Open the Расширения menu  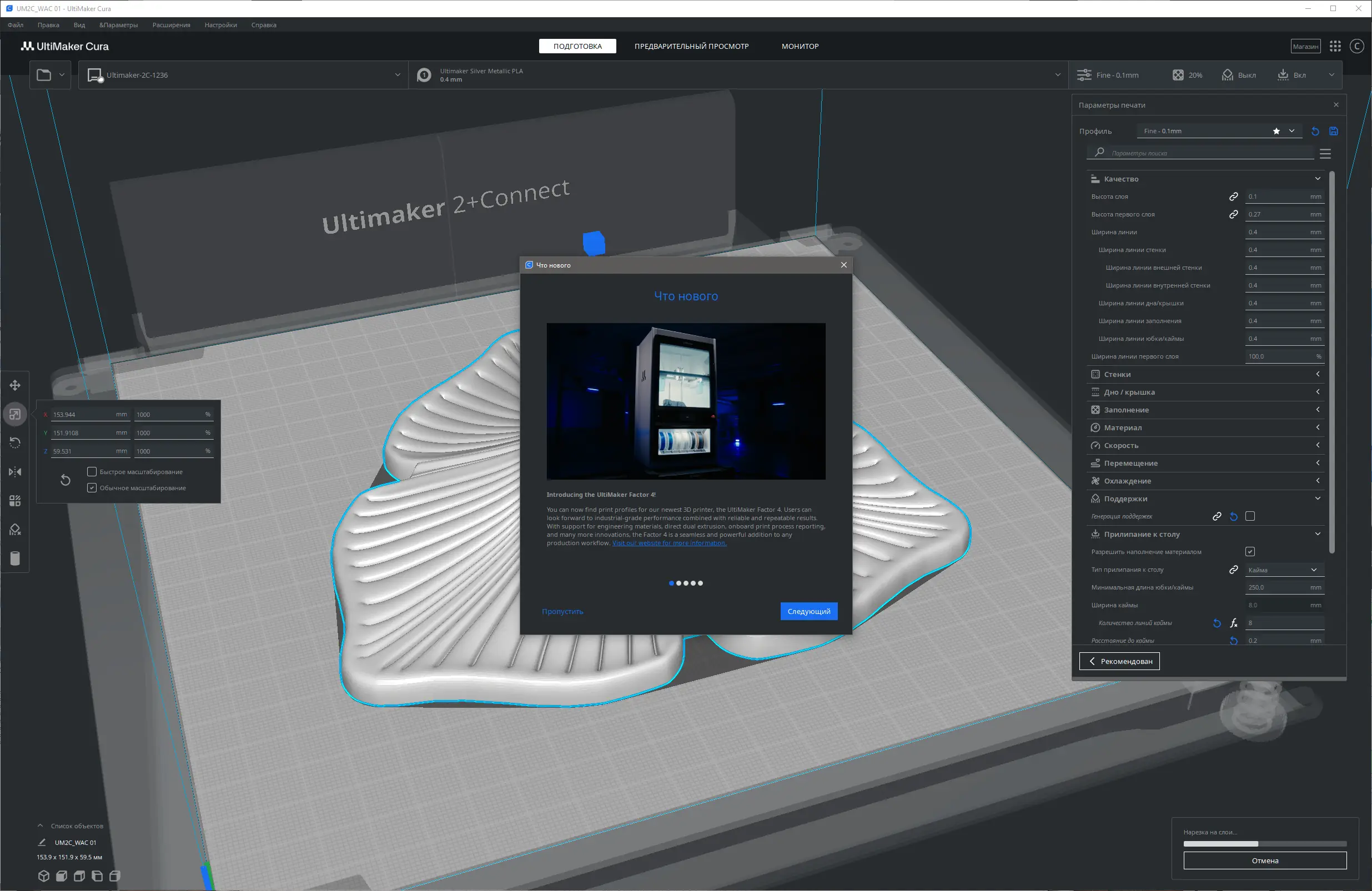tap(171, 25)
